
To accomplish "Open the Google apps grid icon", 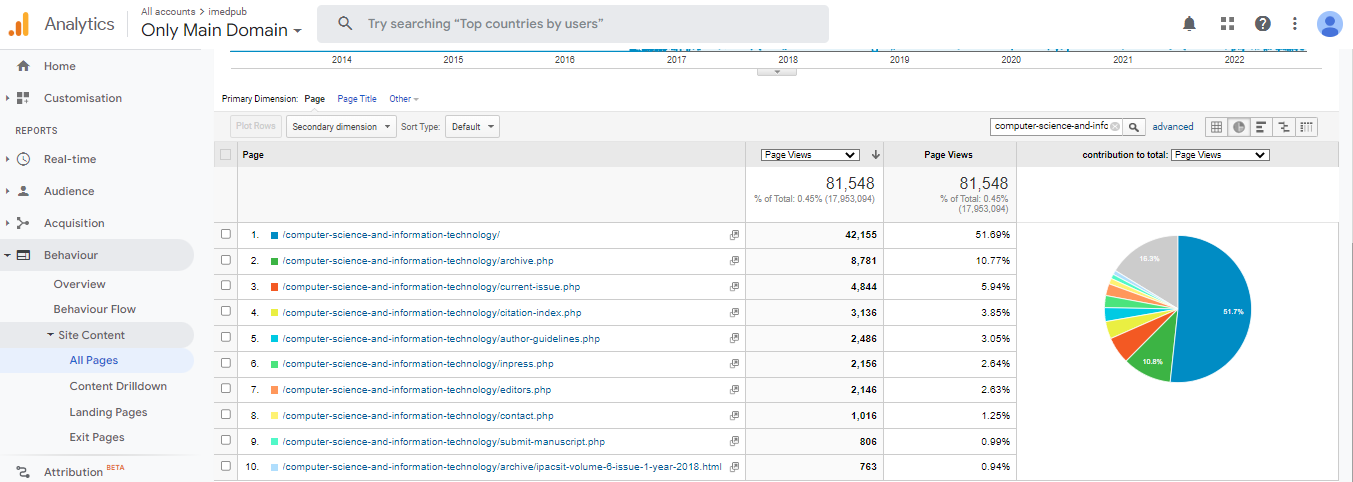I will (1227, 23).
